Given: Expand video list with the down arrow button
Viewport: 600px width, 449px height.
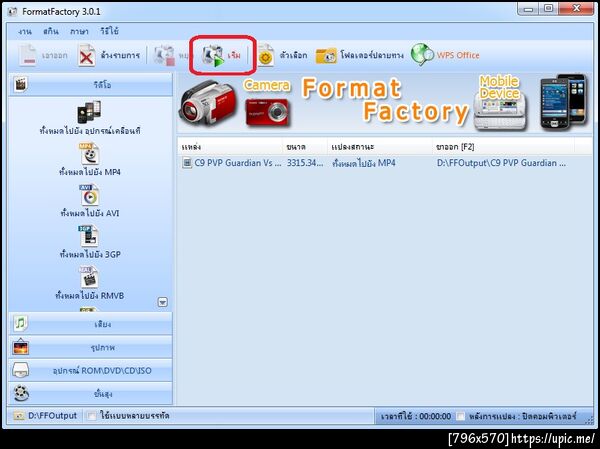Looking at the screenshot, I should click(x=163, y=302).
